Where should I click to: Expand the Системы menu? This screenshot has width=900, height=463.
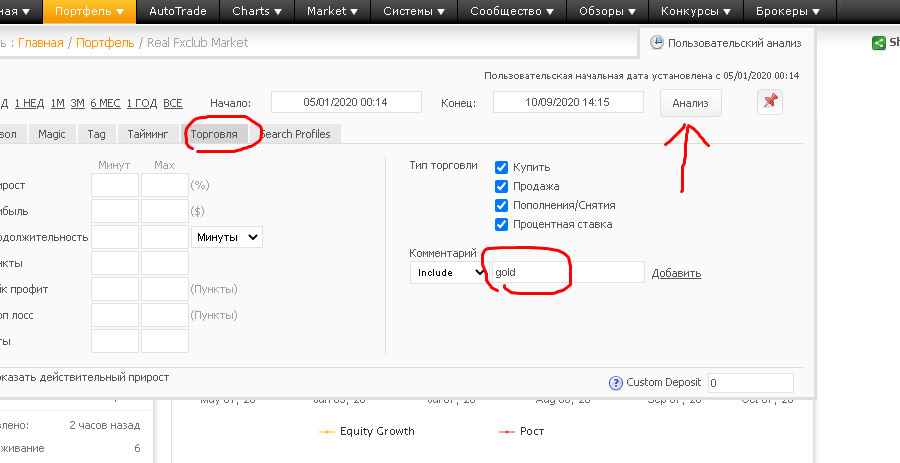click(414, 11)
